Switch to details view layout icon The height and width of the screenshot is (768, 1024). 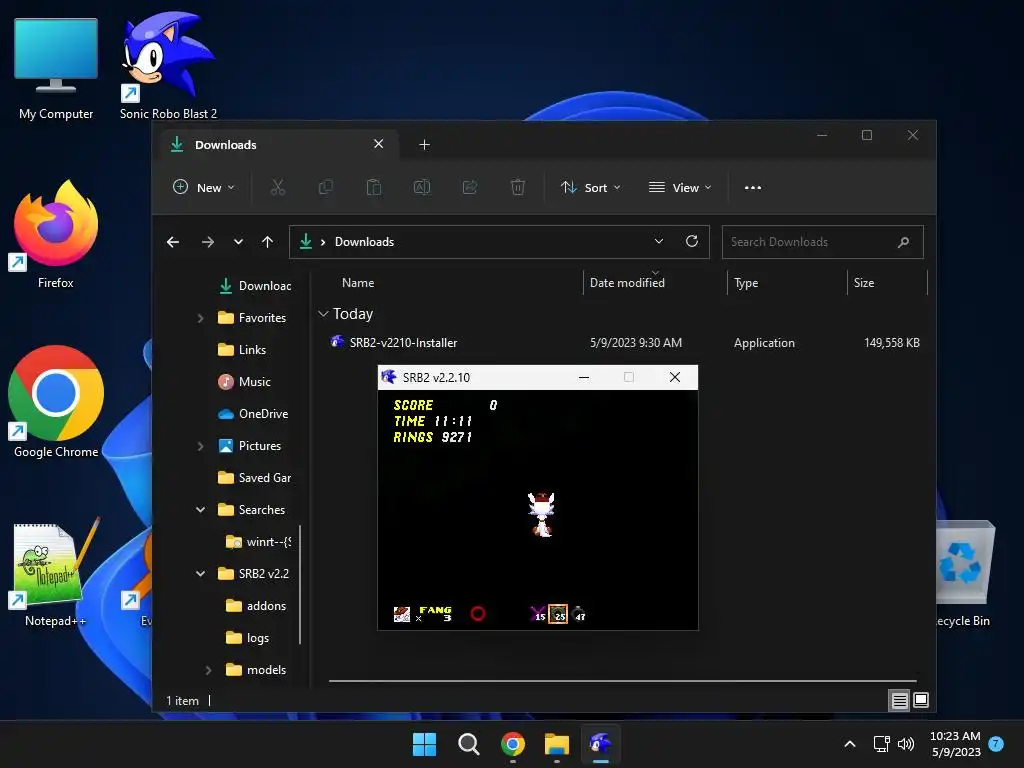click(899, 701)
